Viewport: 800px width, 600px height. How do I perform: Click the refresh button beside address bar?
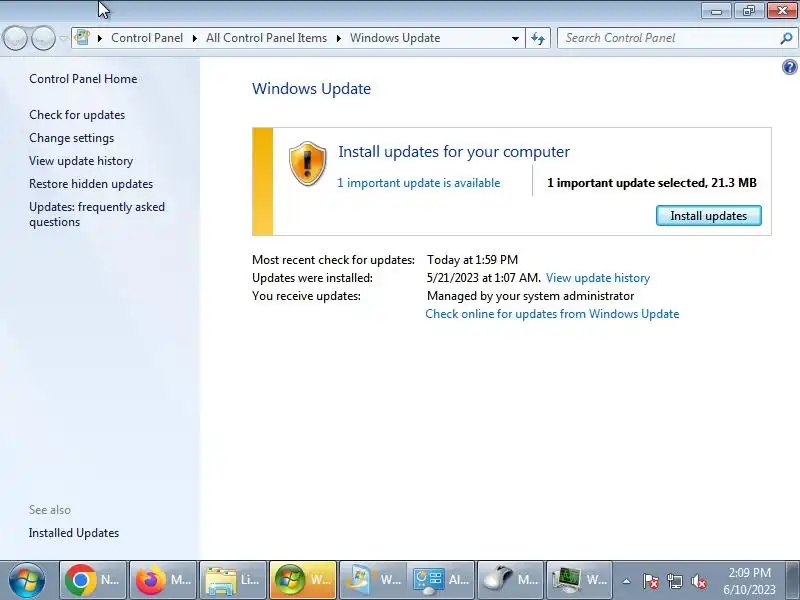click(538, 38)
